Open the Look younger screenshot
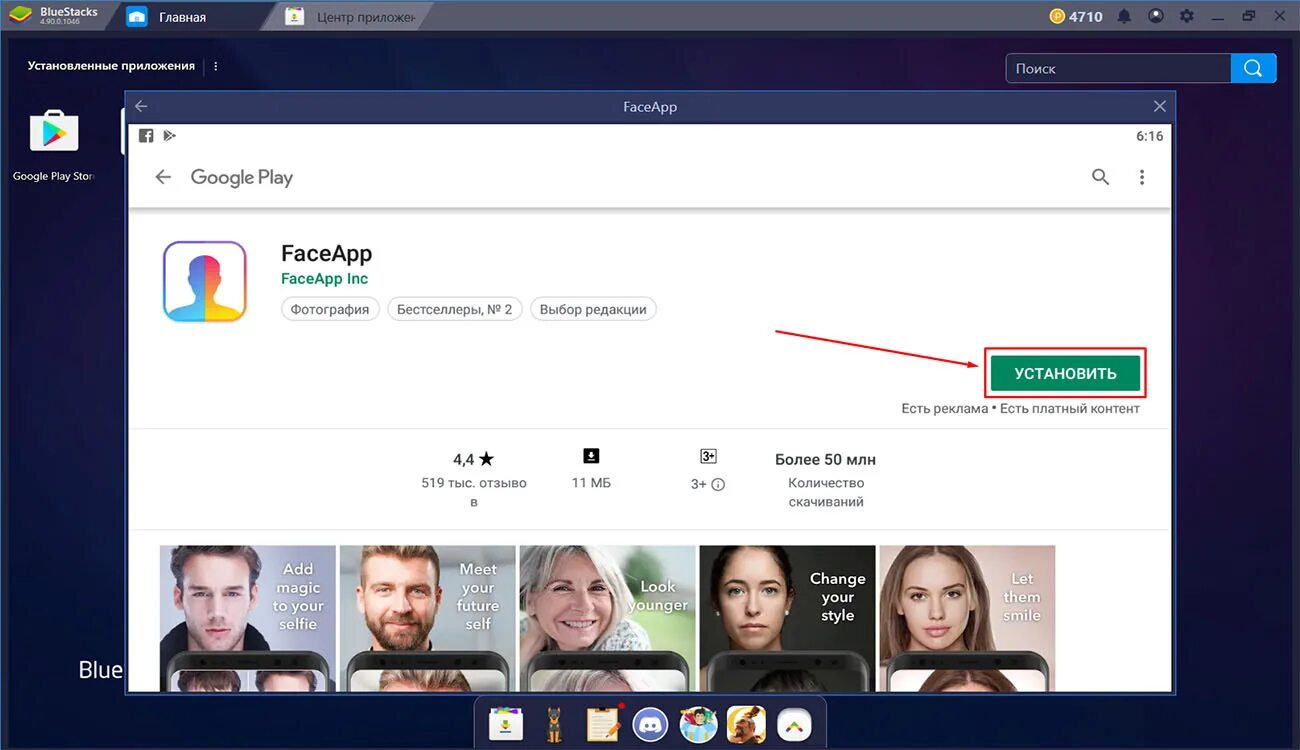Image resolution: width=1300 pixels, height=750 pixels. coord(608,618)
